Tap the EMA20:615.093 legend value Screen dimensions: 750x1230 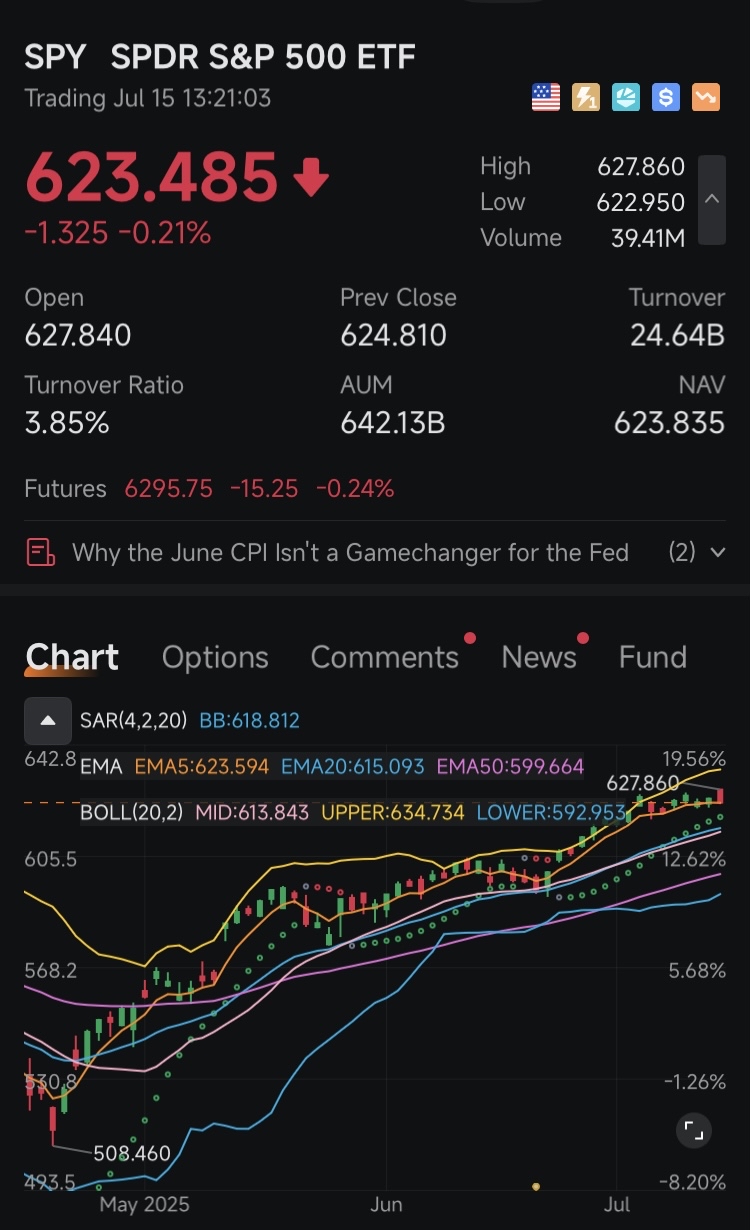(x=353, y=767)
